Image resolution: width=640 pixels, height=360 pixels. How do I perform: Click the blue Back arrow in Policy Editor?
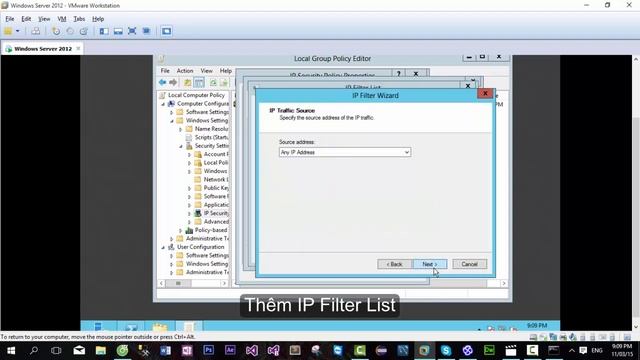[162, 82]
